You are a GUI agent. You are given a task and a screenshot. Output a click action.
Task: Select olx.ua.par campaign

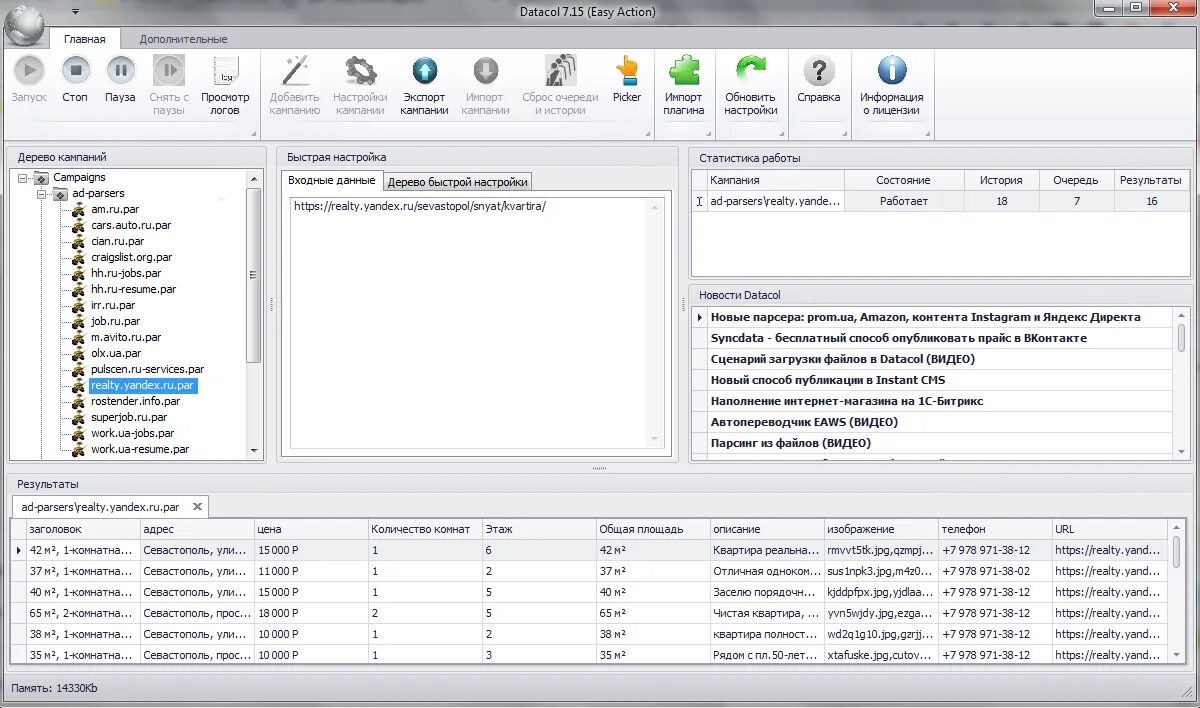[116, 353]
